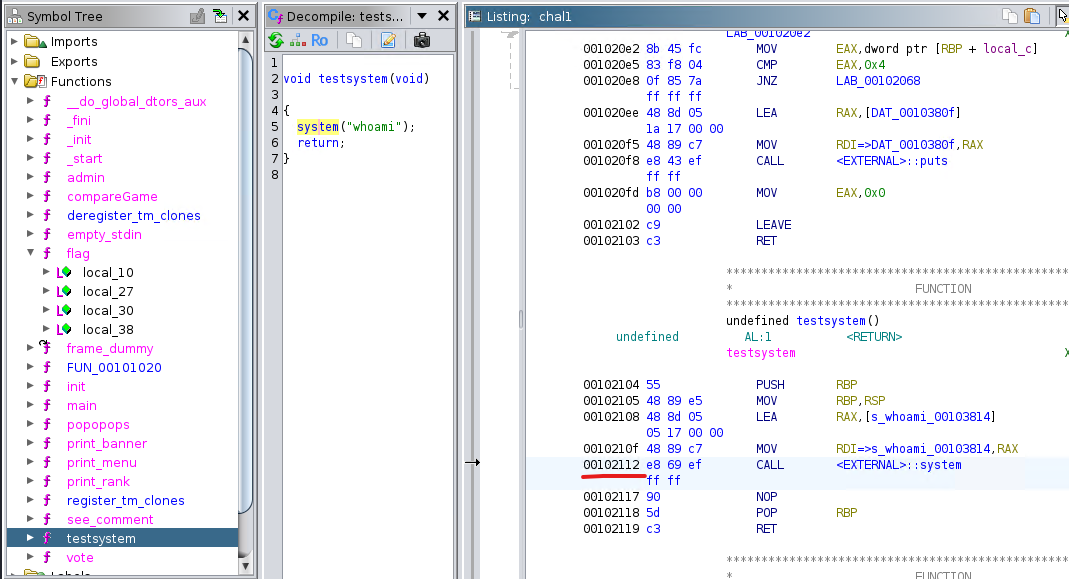Click the function icon beside main
Image resolution: width=1069 pixels, height=579 pixels.
tap(47, 405)
